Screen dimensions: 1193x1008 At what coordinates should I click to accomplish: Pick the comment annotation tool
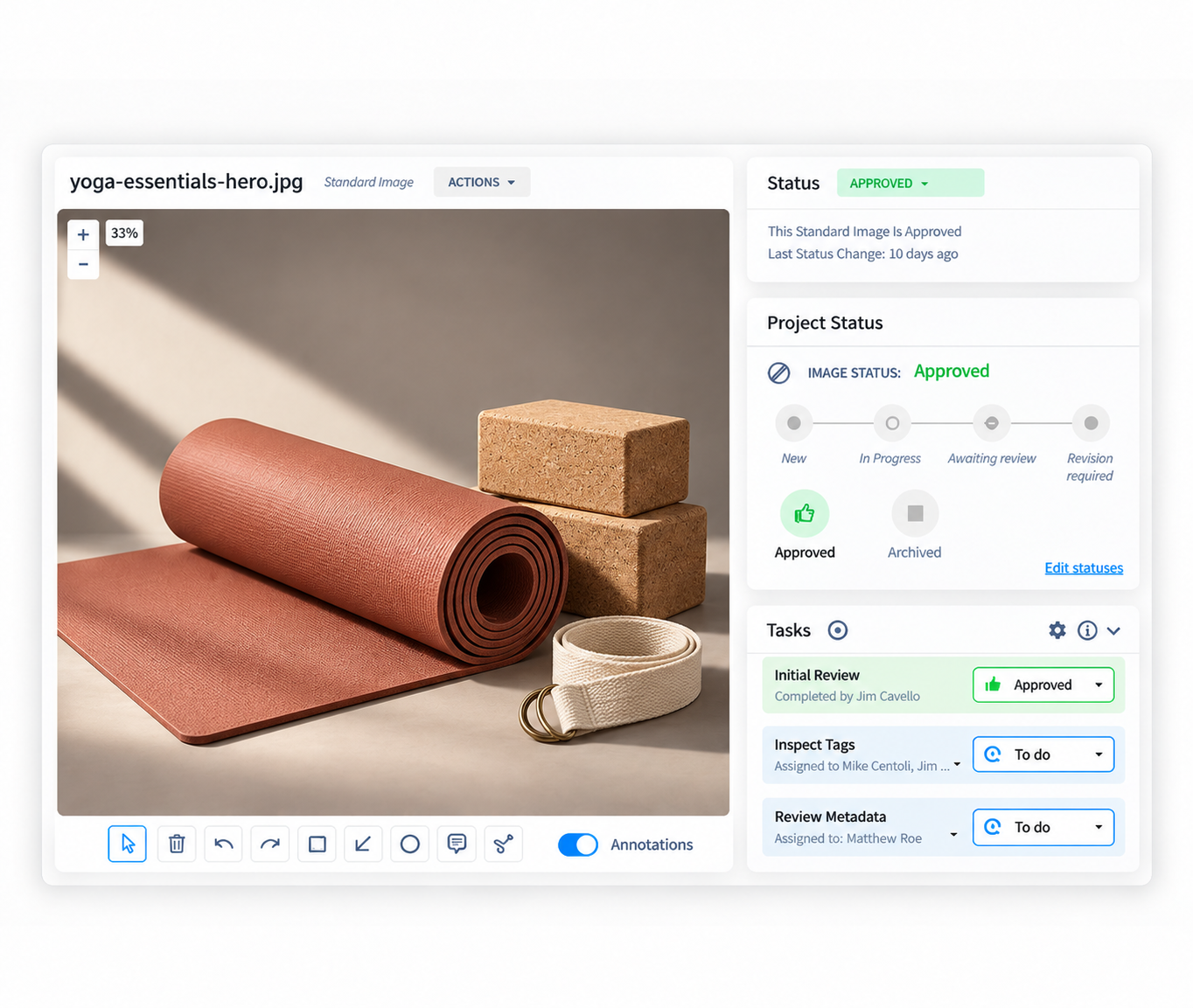(x=457, y=844)
